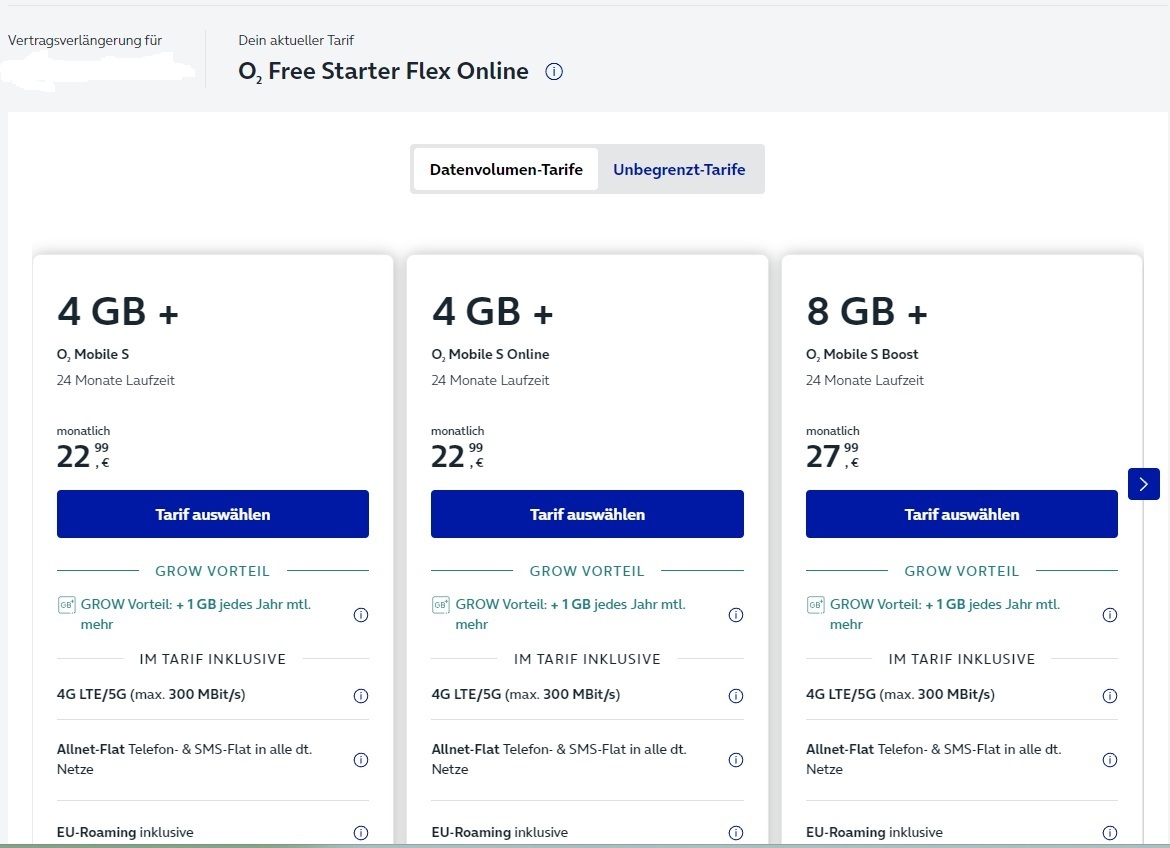Open EU-Roaming info icon in O2 Mobile S Boost card

tap(1110, 833)
